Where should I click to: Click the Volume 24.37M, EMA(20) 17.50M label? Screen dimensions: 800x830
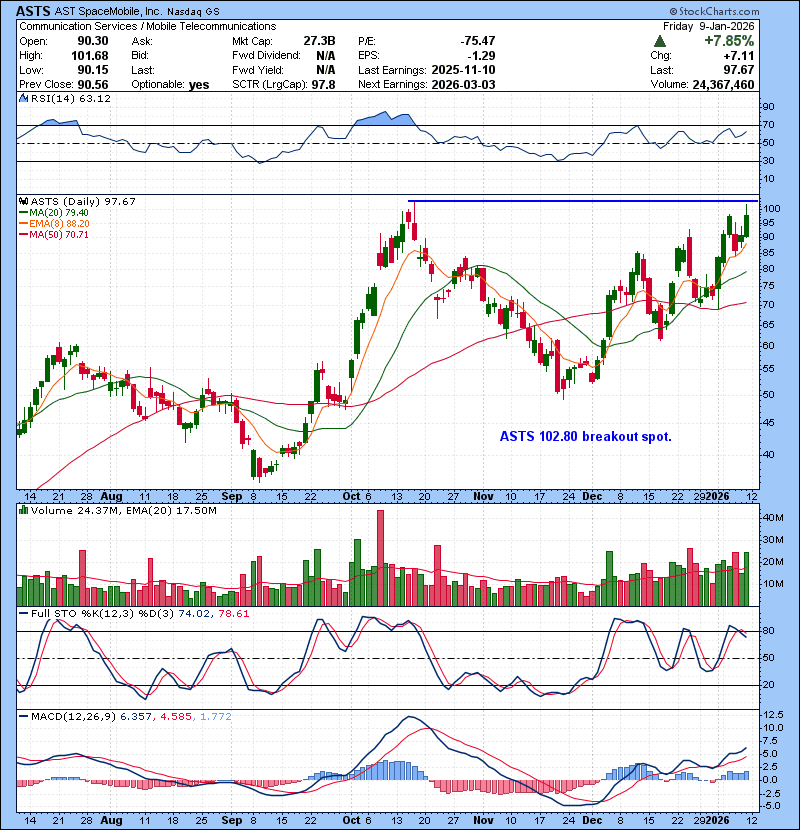[x=123, y=511]
